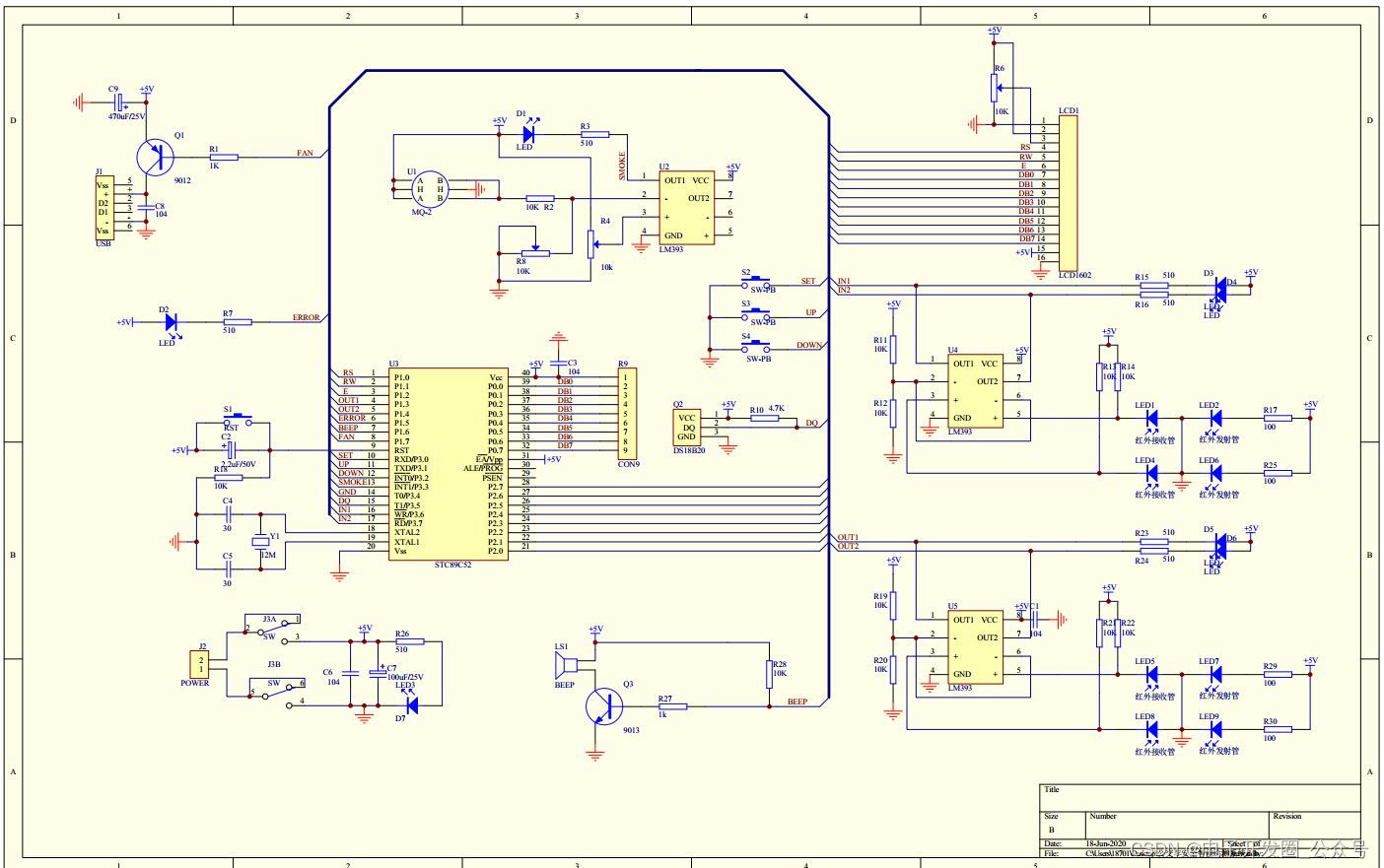Image resolution: width=1384 pixels, height=868 pixels.
Task: Select the R9 CON9 resistor pack
Action: click(627, 414)
